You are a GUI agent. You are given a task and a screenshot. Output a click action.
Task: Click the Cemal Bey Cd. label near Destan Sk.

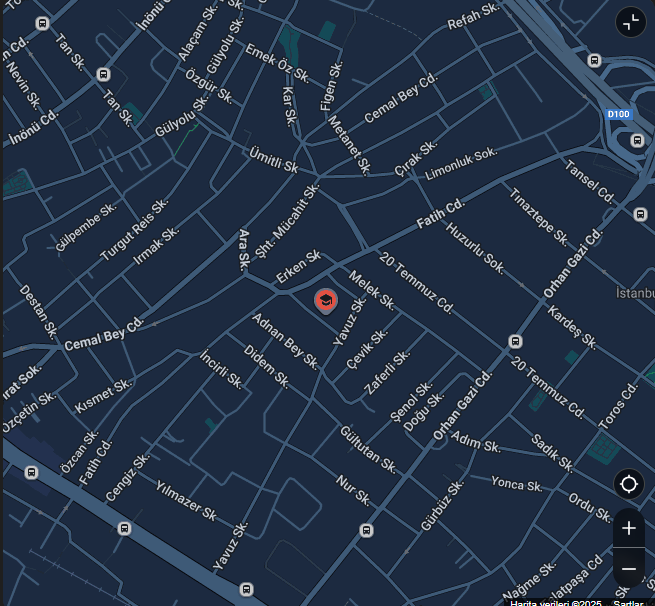(104, 334)
